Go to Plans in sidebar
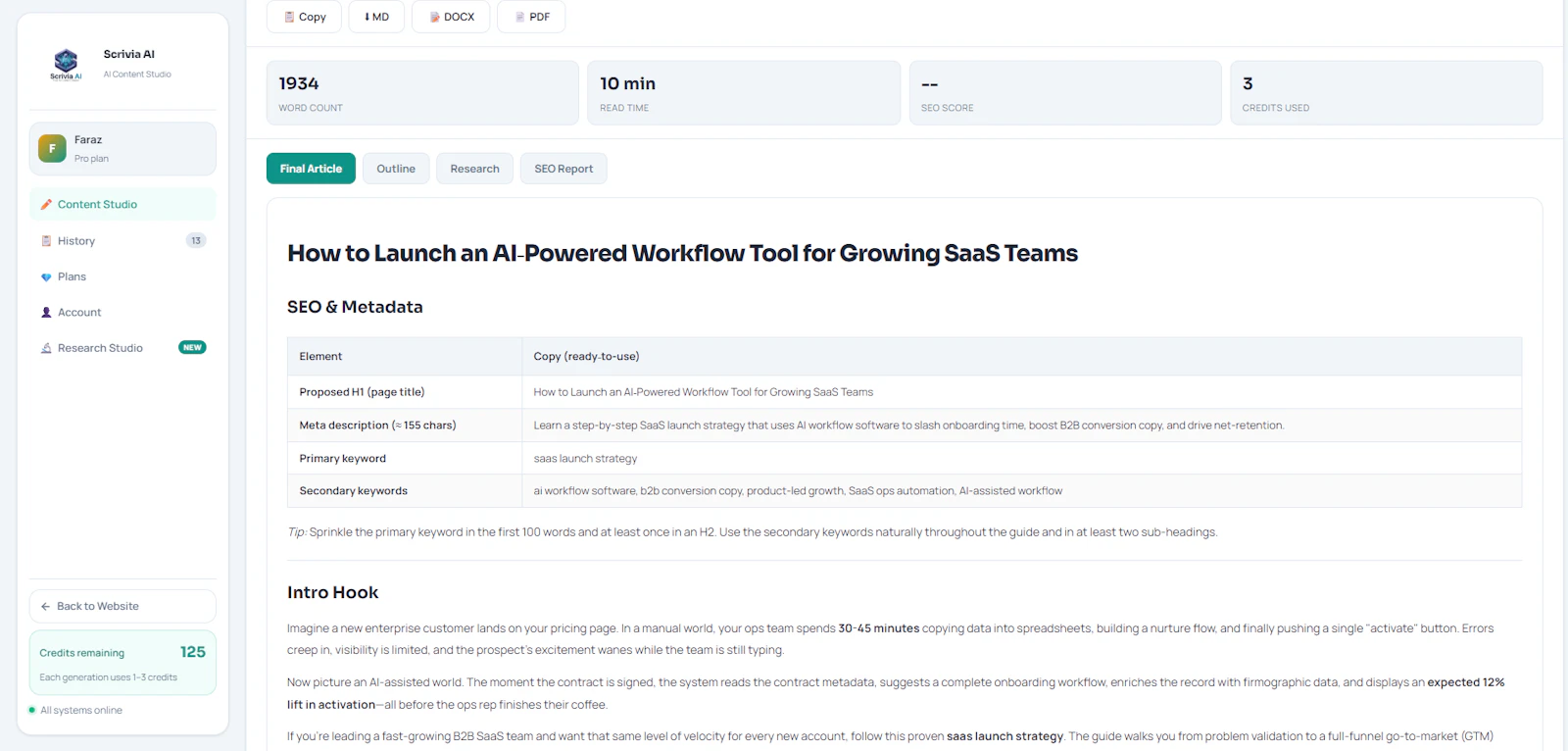 tap(122, 277)
